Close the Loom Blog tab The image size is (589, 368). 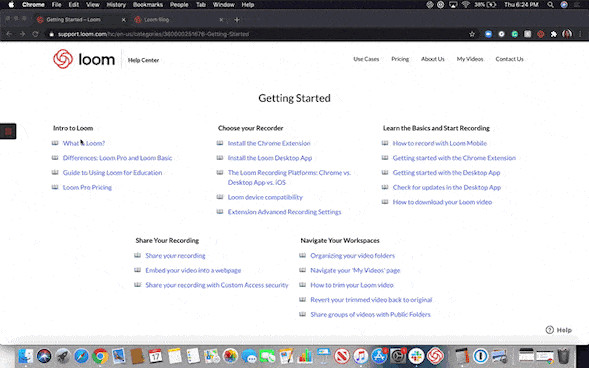(221, 20)
